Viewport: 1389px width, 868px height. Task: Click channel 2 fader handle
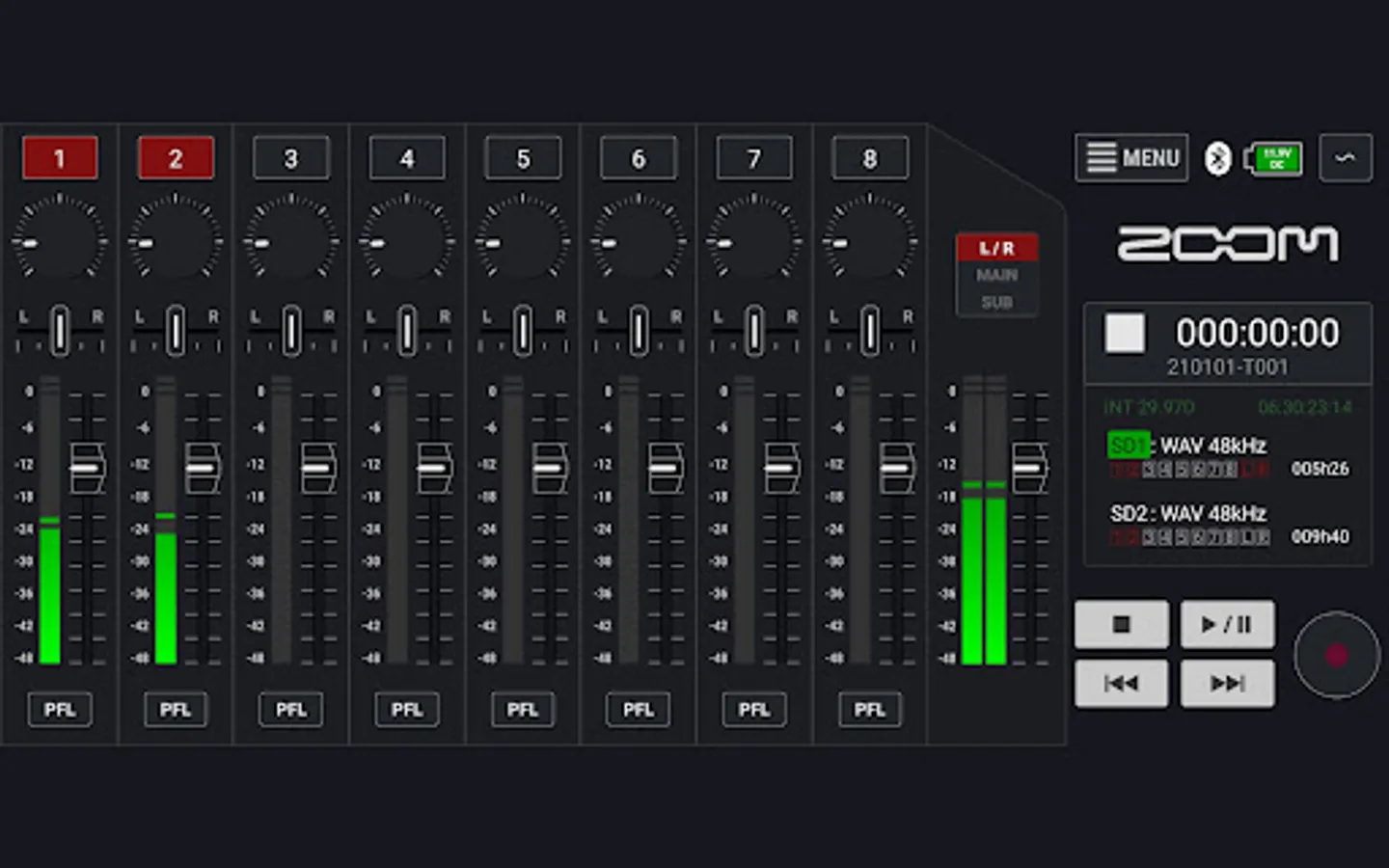(203, 468)
